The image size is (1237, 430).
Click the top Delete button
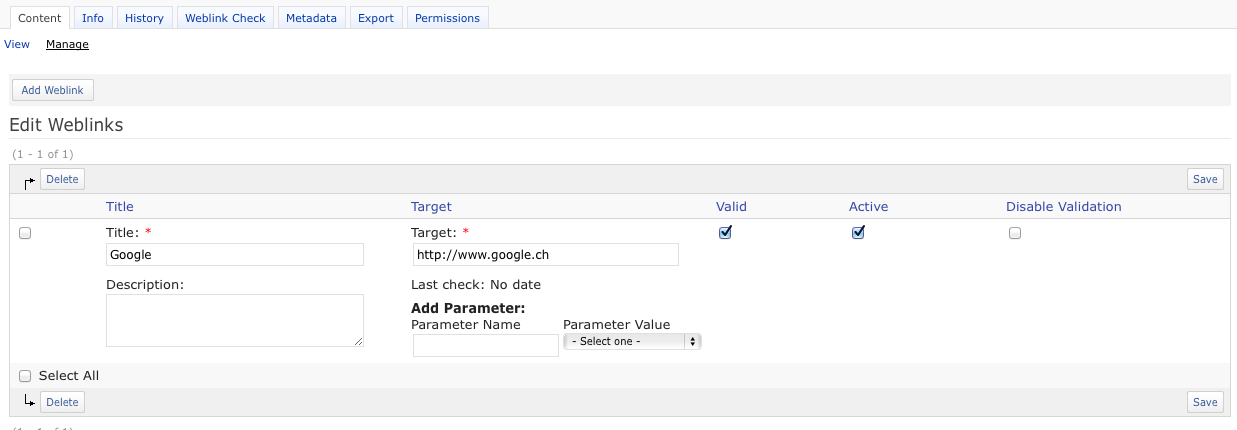[62, 179]
